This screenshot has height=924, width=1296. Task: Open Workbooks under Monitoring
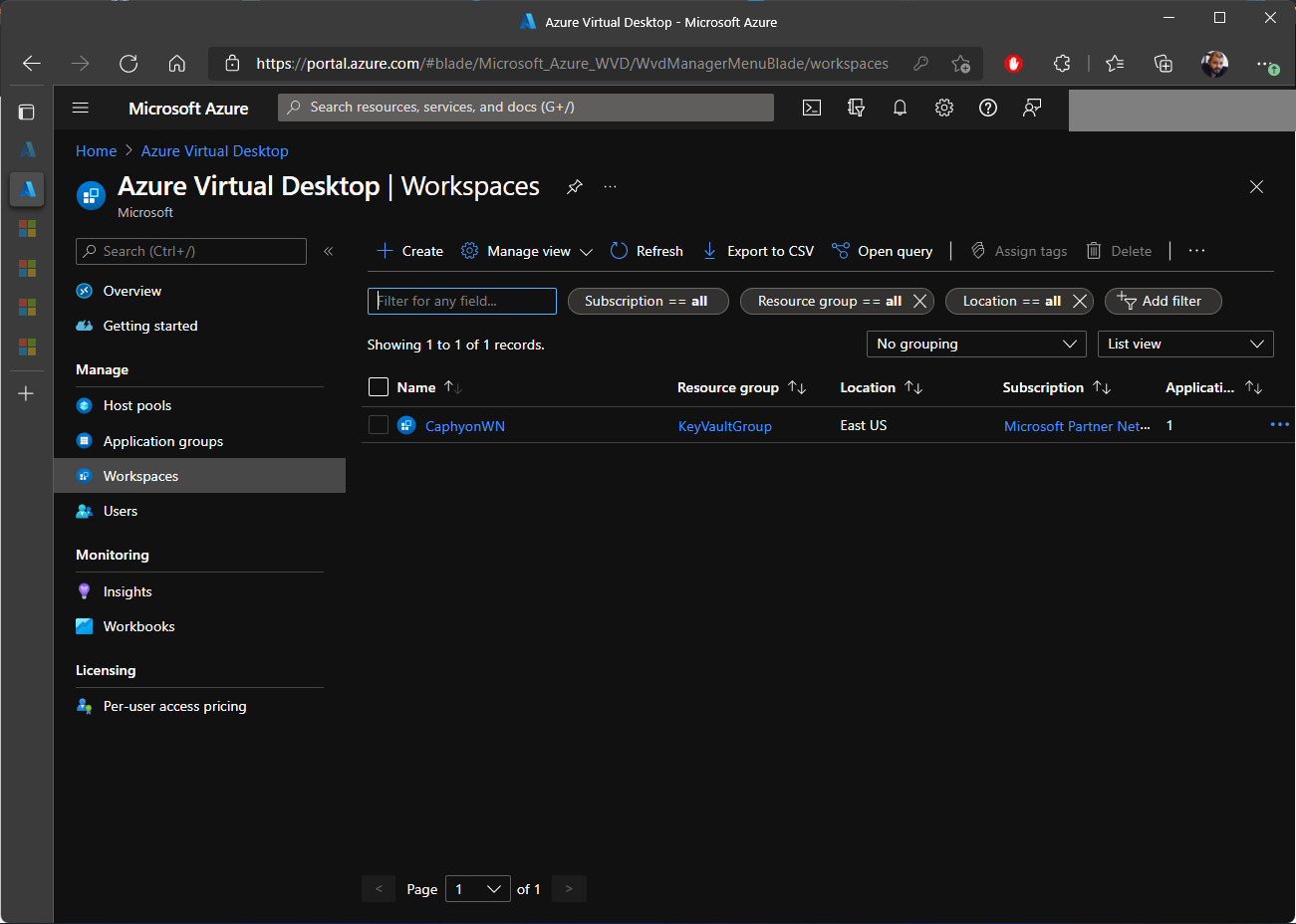[x=138, y=626]
